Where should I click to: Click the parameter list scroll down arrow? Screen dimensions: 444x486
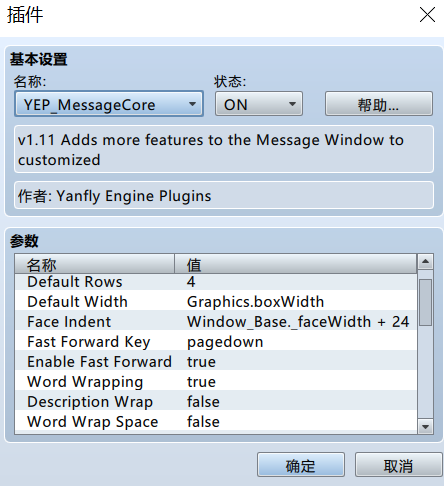(x=425, y=426)
